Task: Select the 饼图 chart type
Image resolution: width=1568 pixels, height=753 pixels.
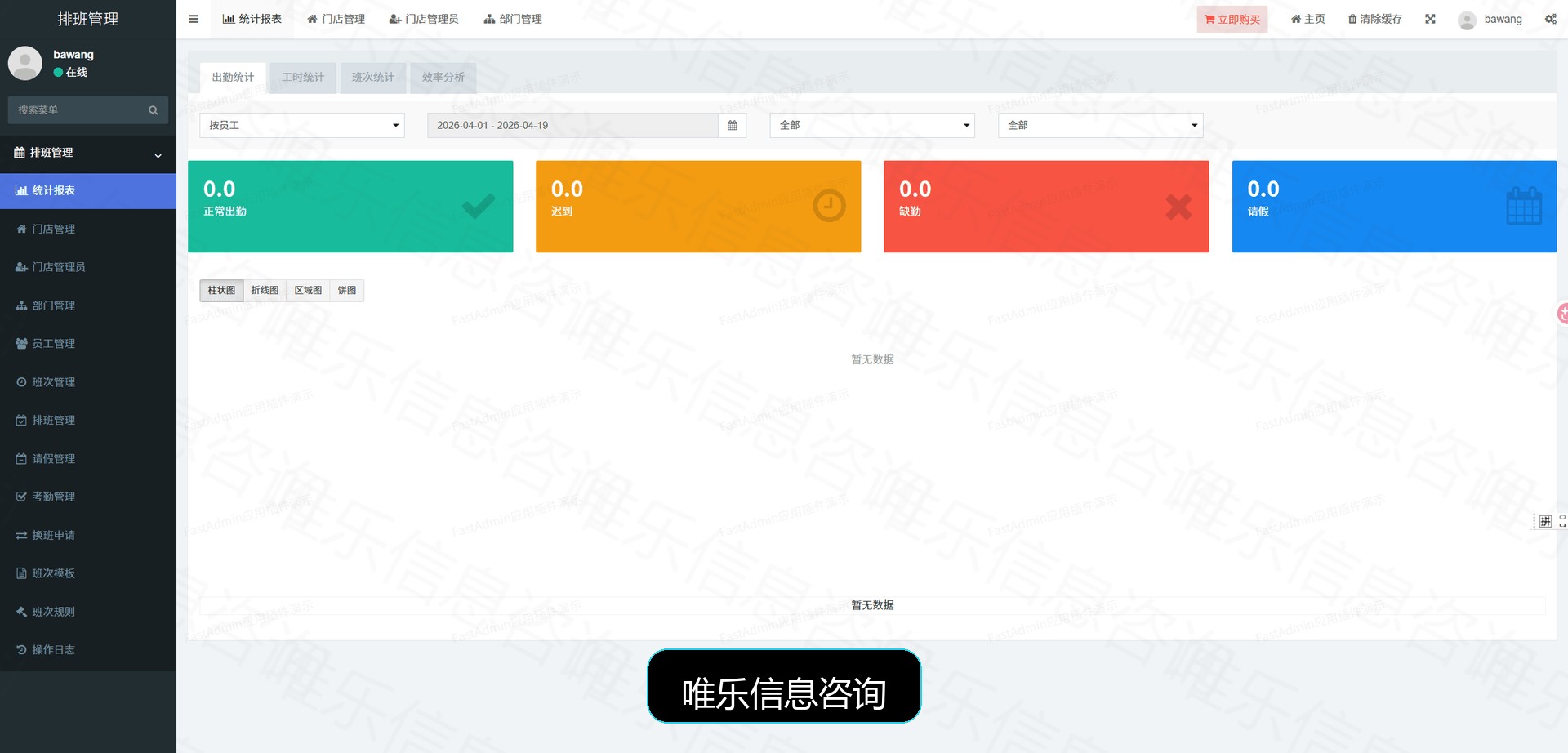Action: (x=347, y=290)
